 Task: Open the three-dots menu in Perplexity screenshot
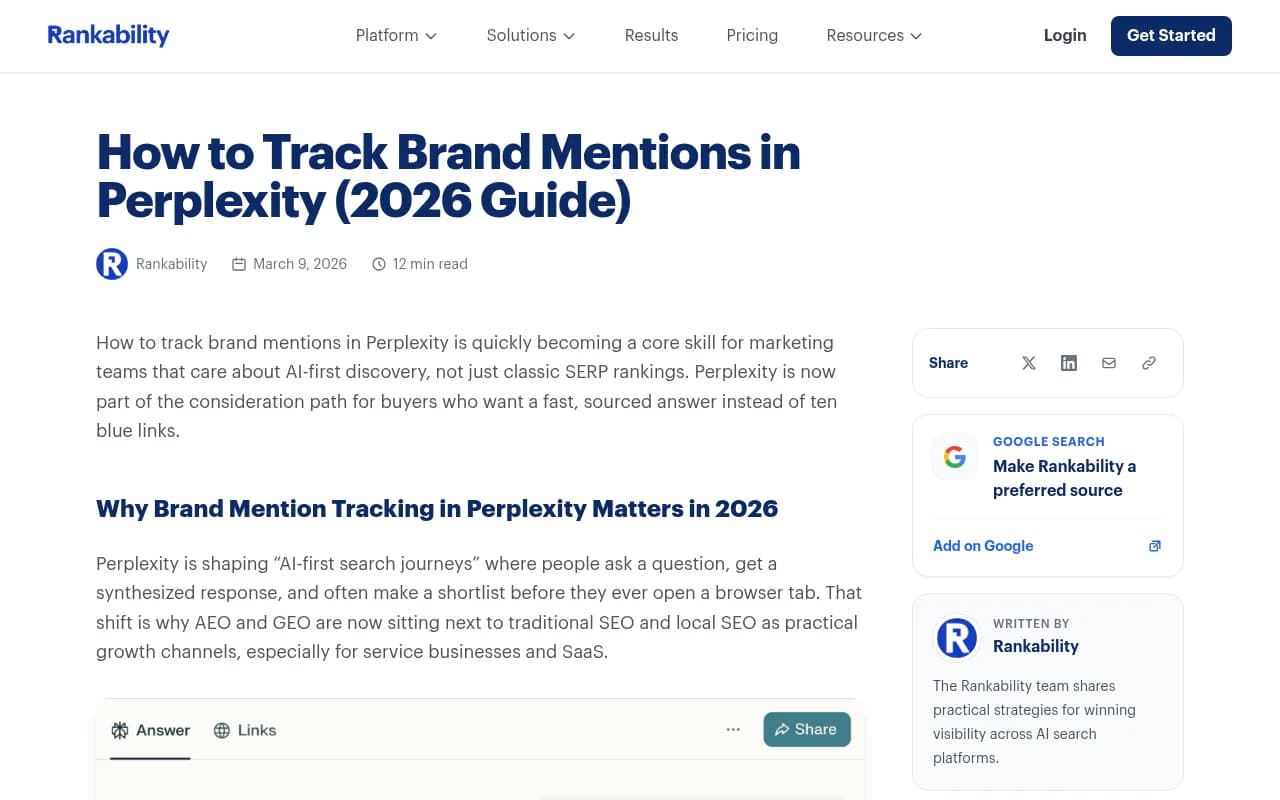coord(733,730)
